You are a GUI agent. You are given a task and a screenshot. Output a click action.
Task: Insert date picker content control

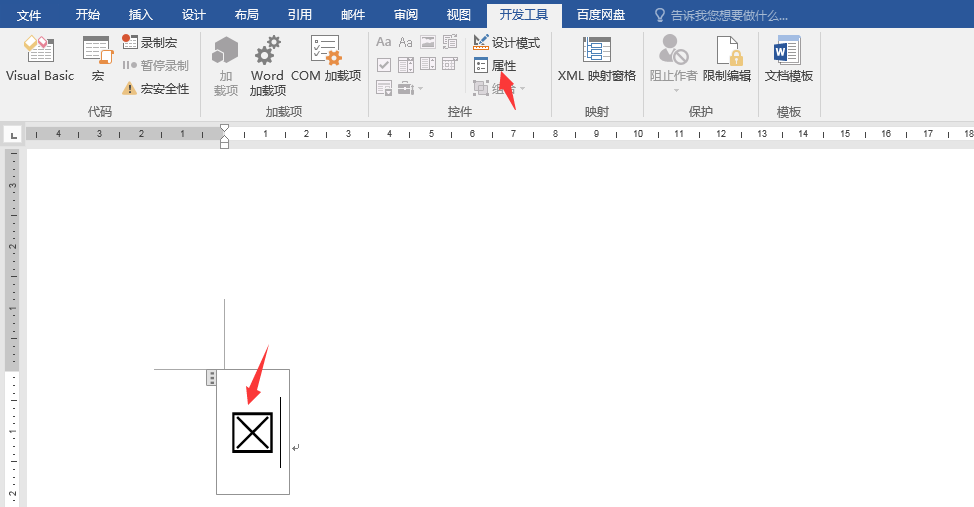click(x=450, y=65)
